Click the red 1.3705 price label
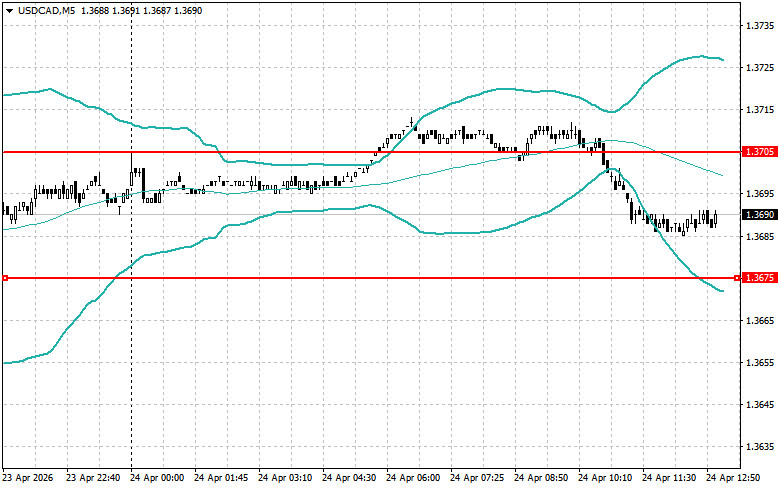Screen dimensions: 781x489 point(760,152)
